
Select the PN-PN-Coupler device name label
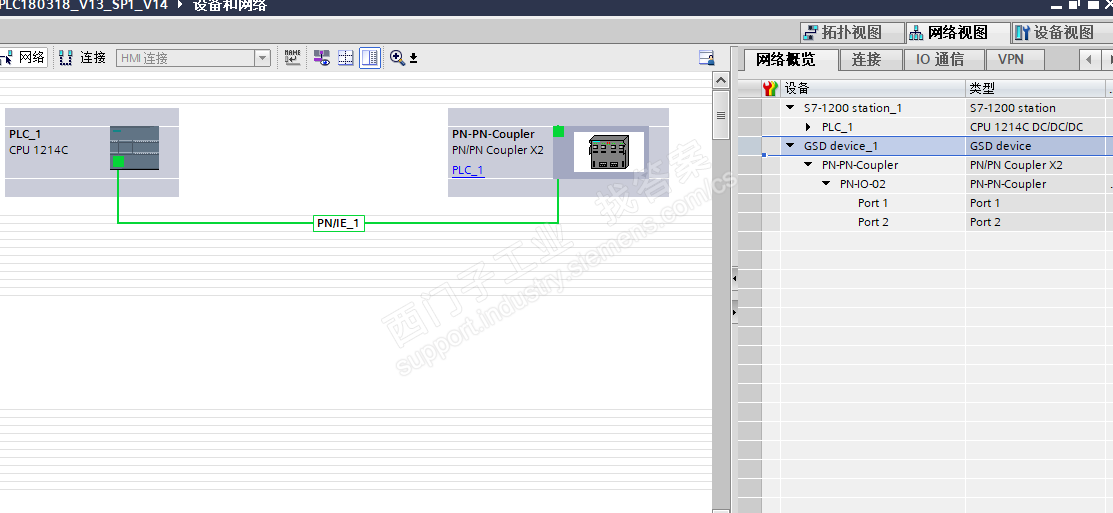click(x=493, y=134)
